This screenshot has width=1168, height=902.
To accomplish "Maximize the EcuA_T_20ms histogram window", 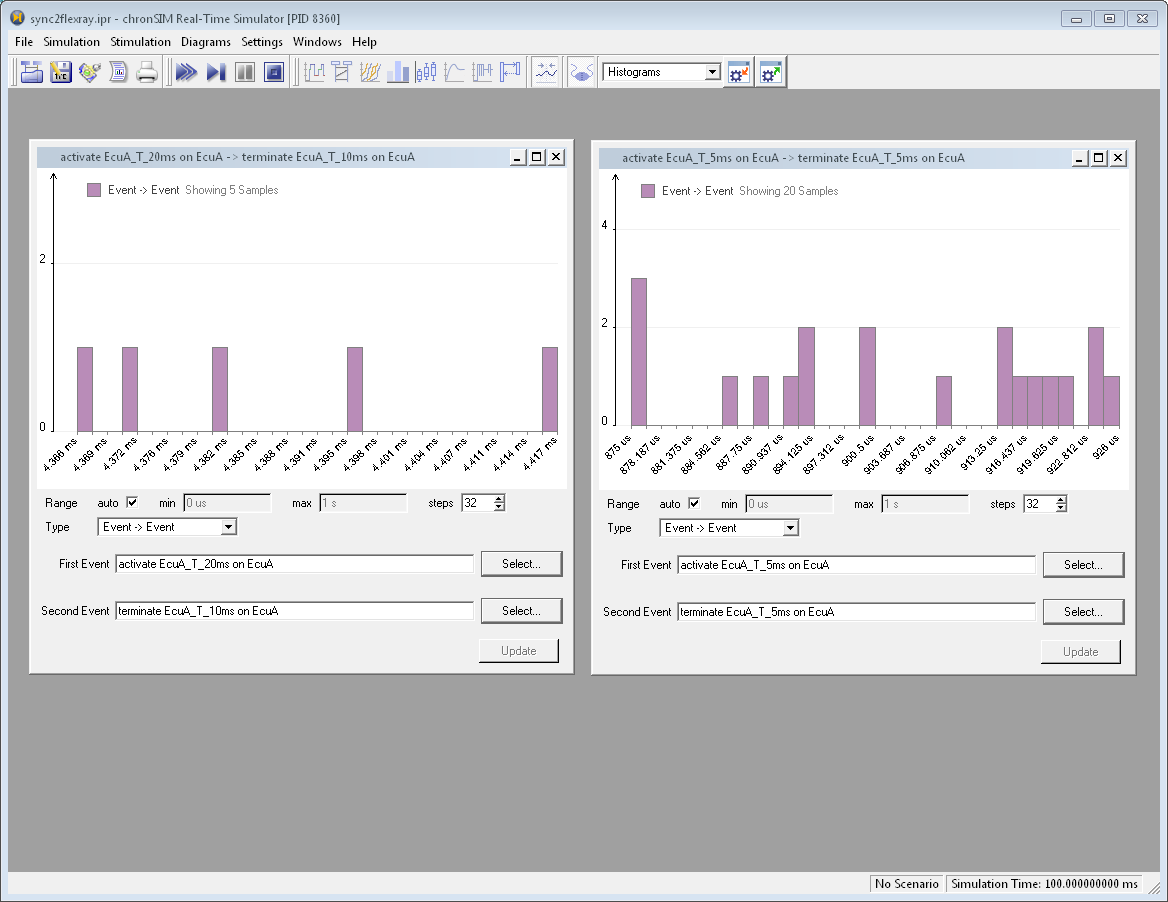I will pyautogui.click(x=536, y=157).
